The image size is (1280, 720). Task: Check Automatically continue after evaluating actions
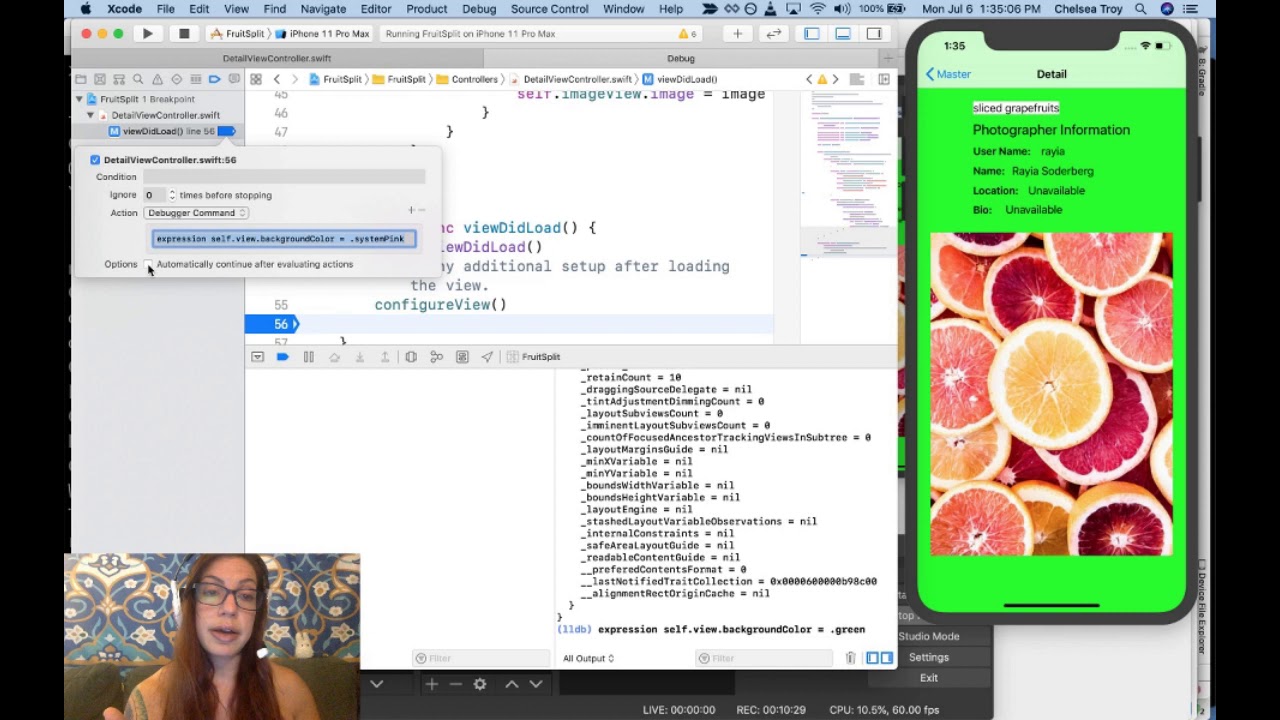coord(148,264)
